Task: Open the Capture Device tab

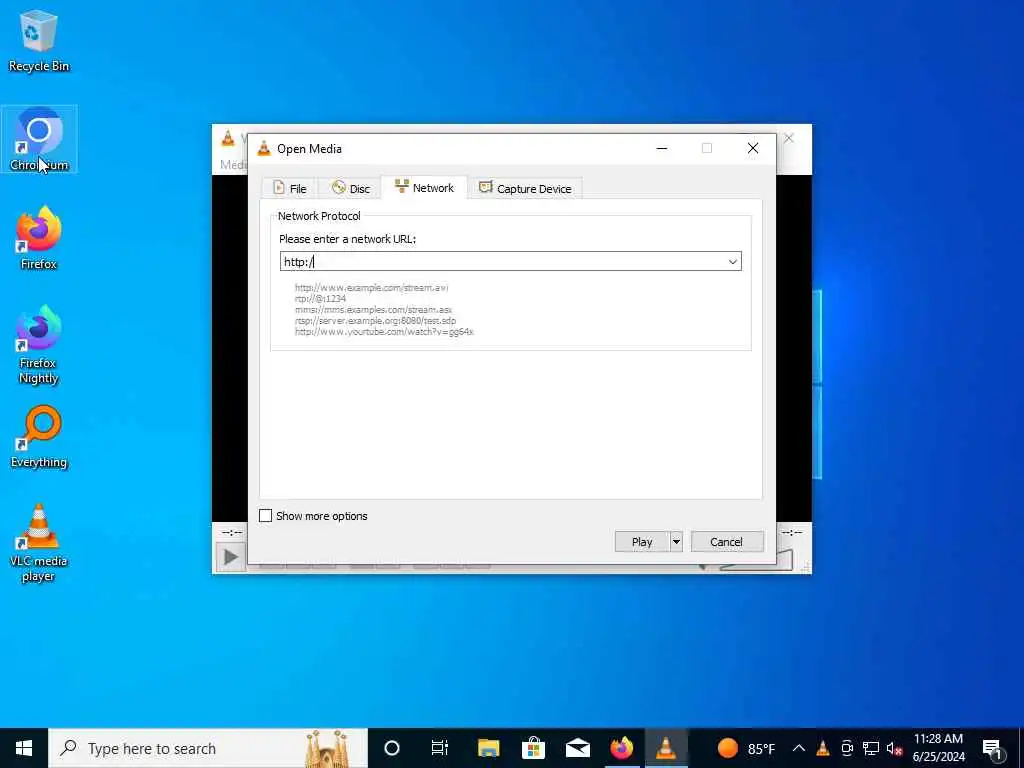Action: (525, 188)
